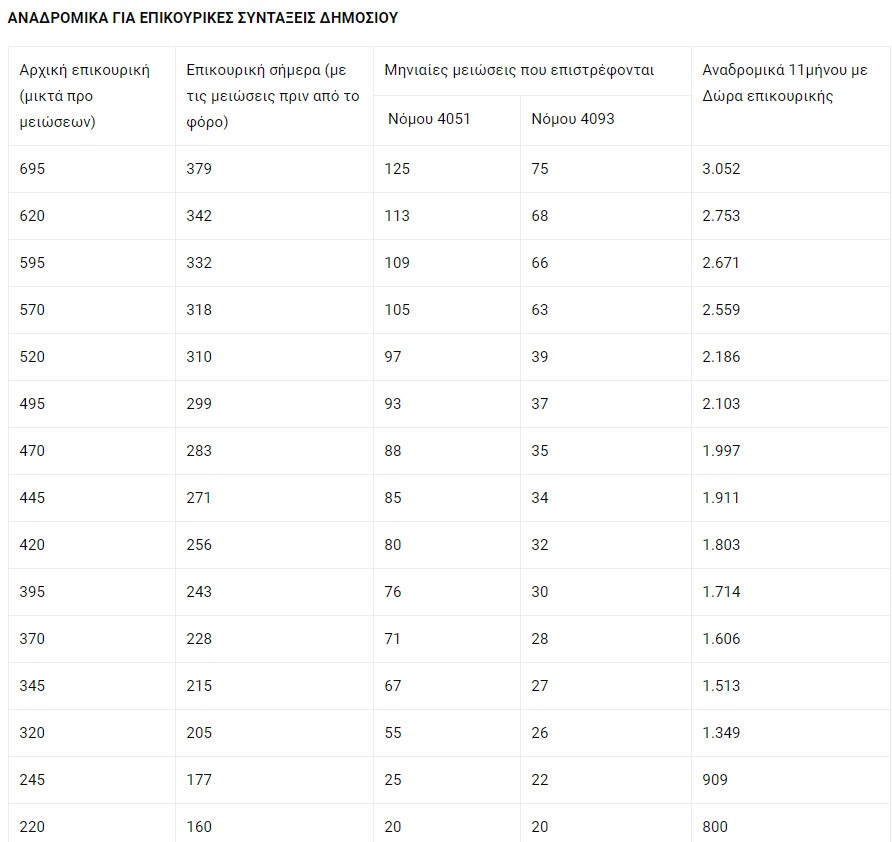Click the 105 value under Νόμου 4051

(397, 310)
